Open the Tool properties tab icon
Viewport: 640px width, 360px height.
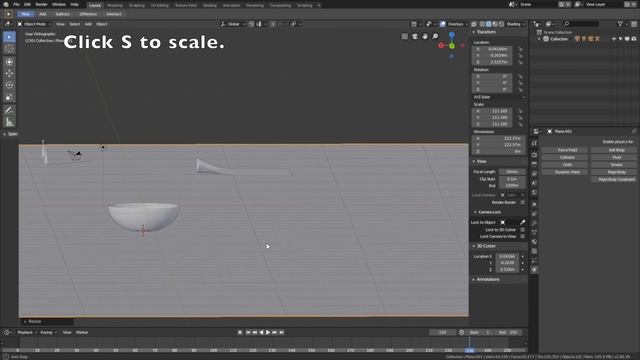point(534,143)
